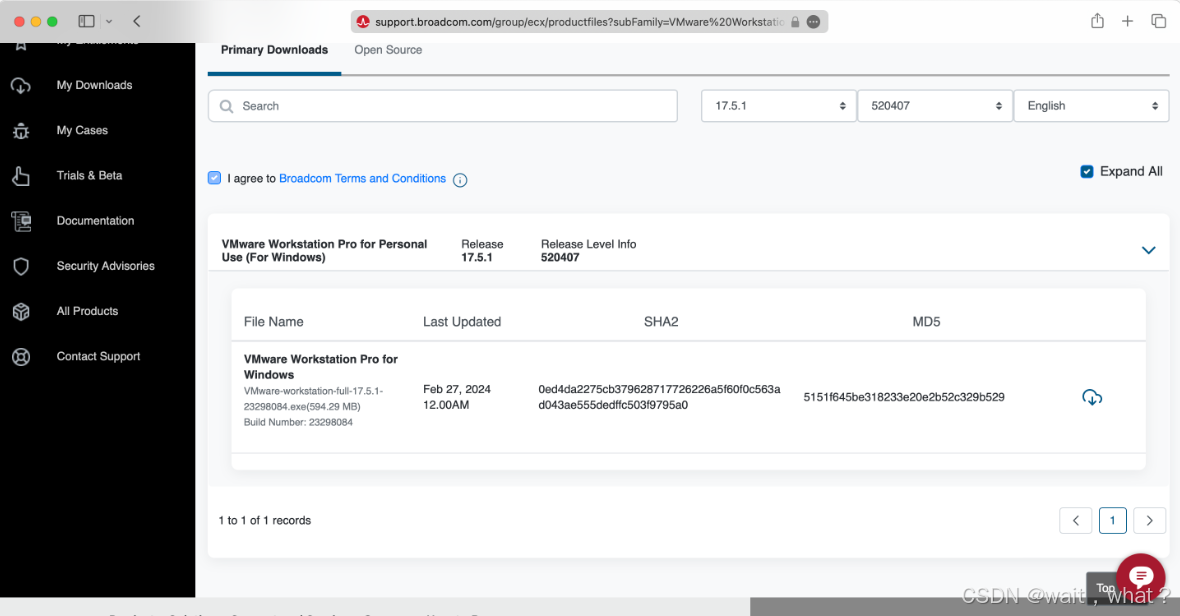Screen dimensions: 1180x616
Task: Click the Contact Support lifebuoy icon
Action: click(x=21, y=357)
